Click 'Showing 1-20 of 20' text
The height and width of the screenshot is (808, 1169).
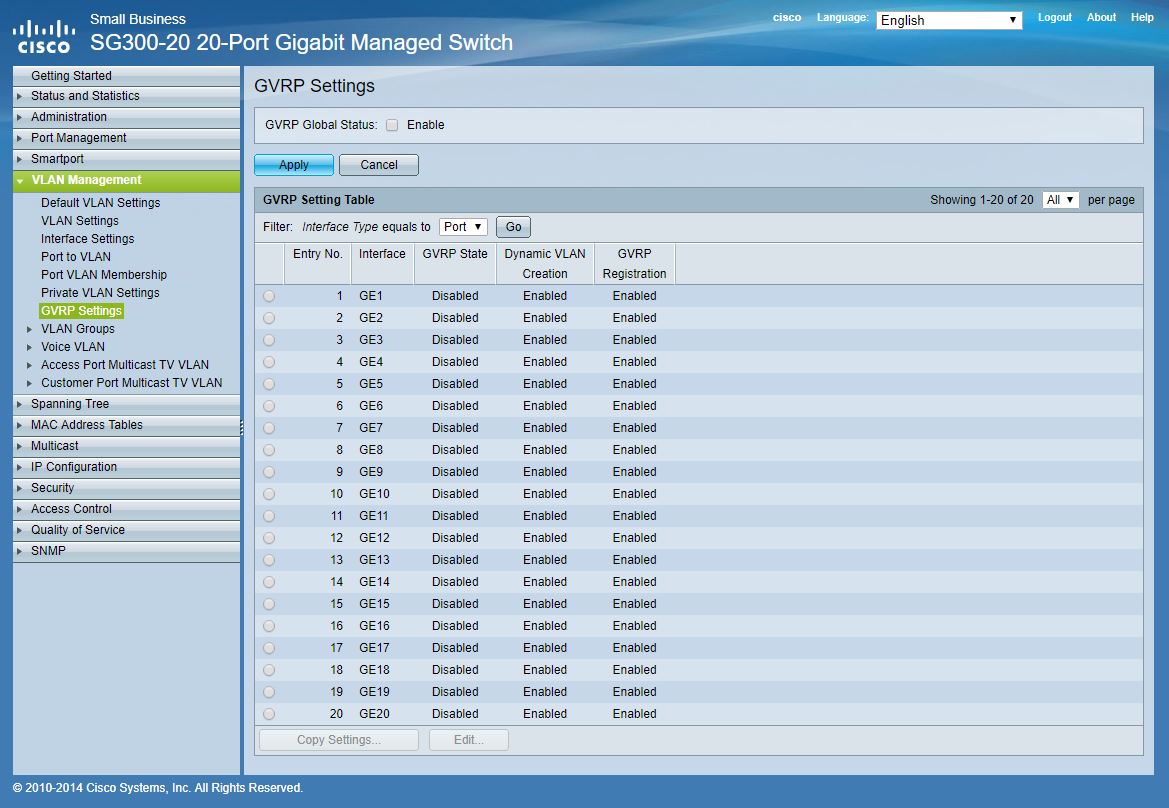coord(981,200)
